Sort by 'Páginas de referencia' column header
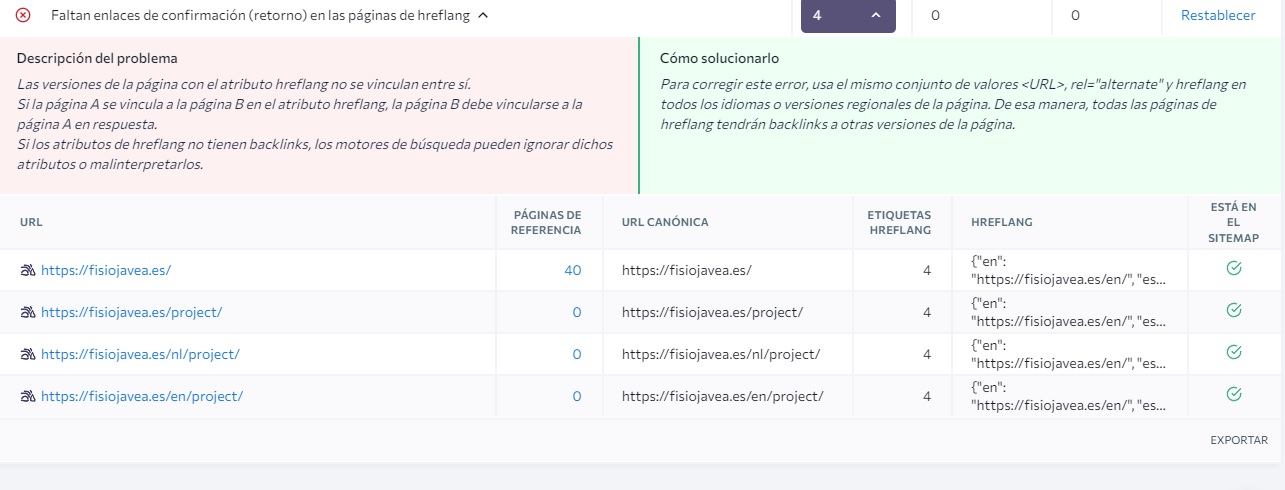 (x=547, y=222)
